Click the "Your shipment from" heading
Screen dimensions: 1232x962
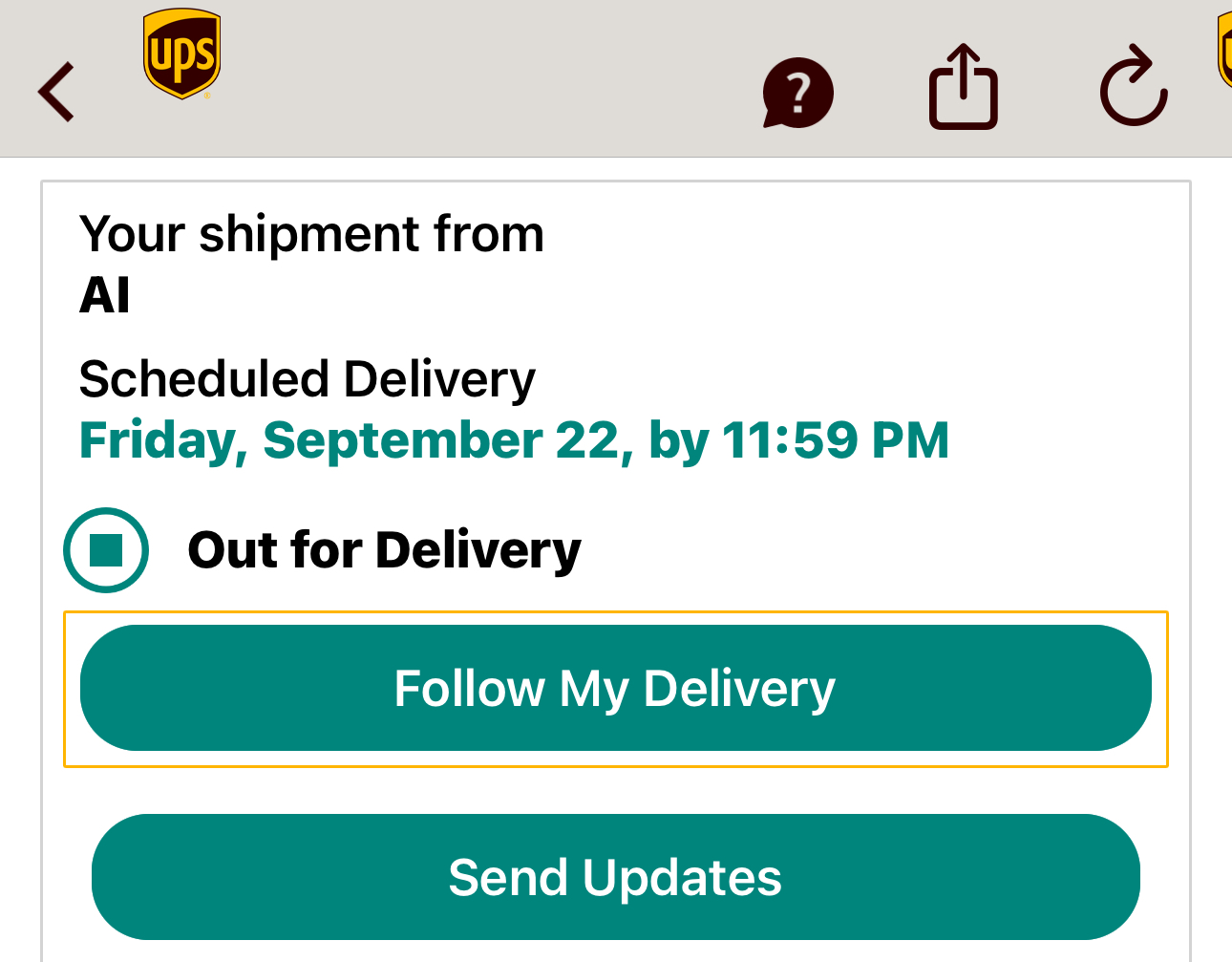pyautogui.click(x=311, y=234)
